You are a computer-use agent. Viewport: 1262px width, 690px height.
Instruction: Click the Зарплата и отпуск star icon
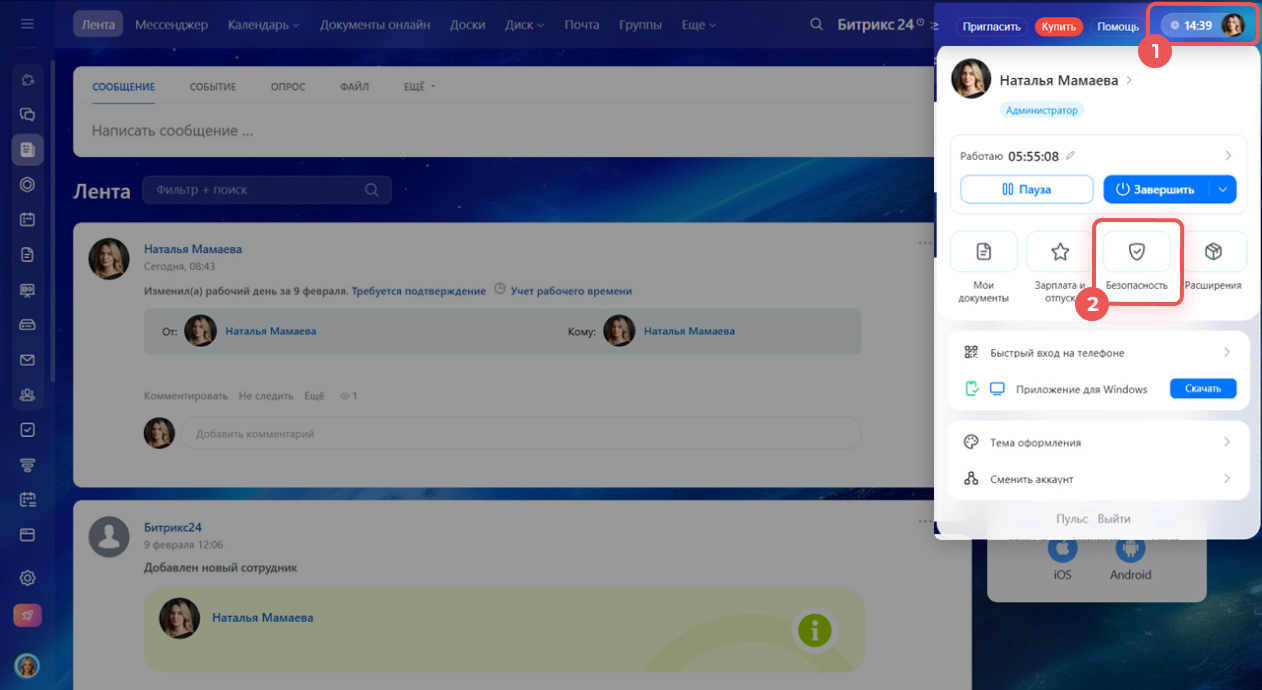(1060, 252)
